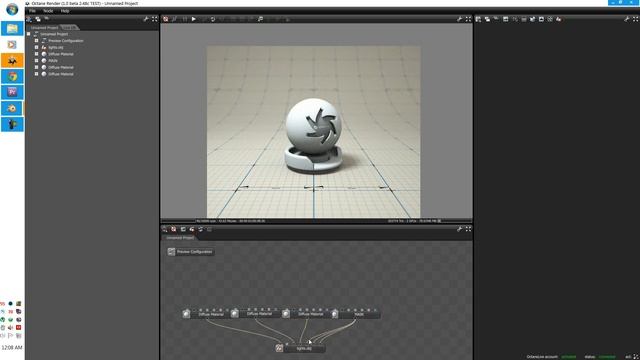Pause the render in the viewport toolbar
Screen dimensions: 640x360
tap(184, 19)
